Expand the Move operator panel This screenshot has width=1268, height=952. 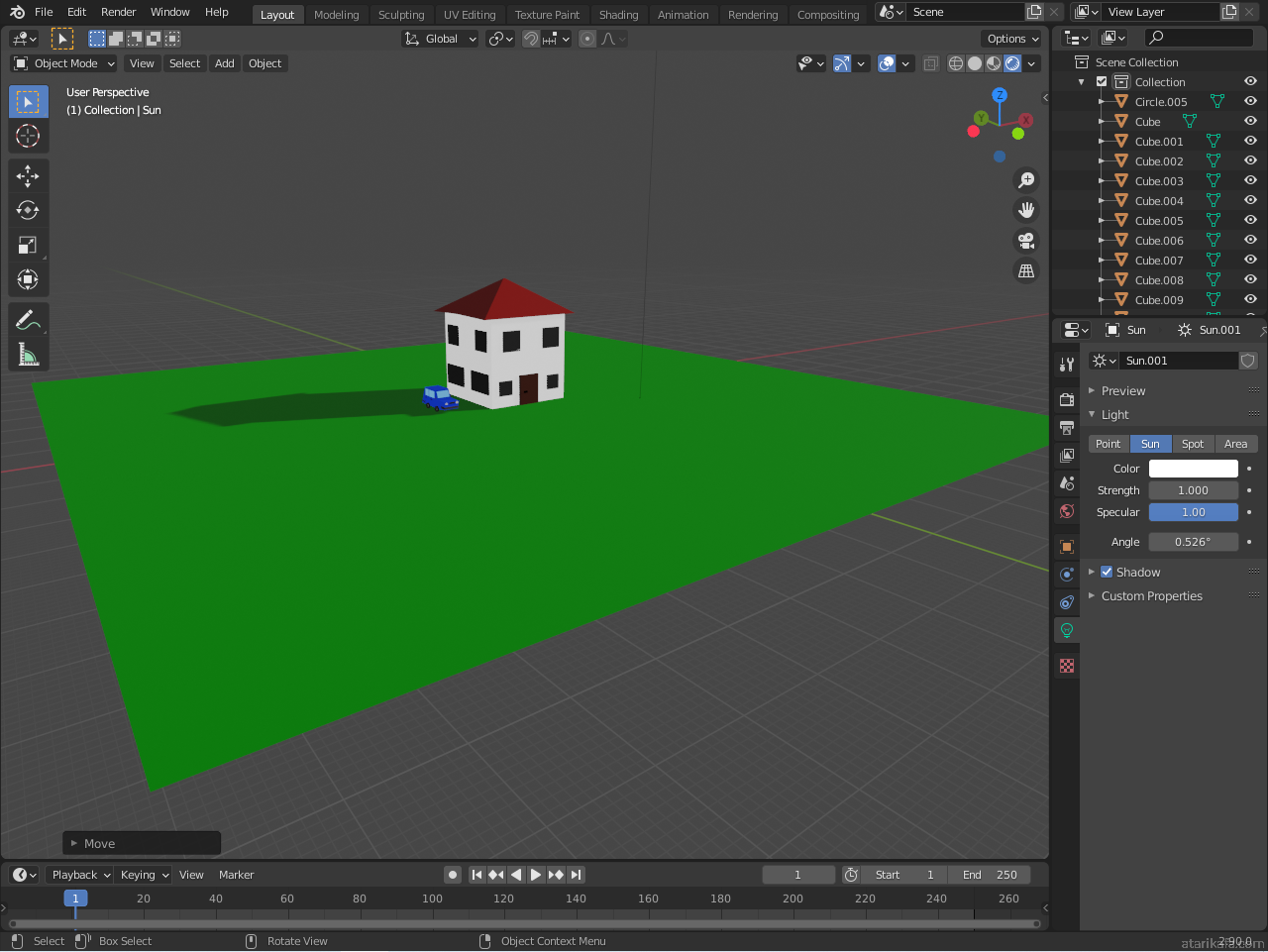pyautogui.click(x=142, y=843)
